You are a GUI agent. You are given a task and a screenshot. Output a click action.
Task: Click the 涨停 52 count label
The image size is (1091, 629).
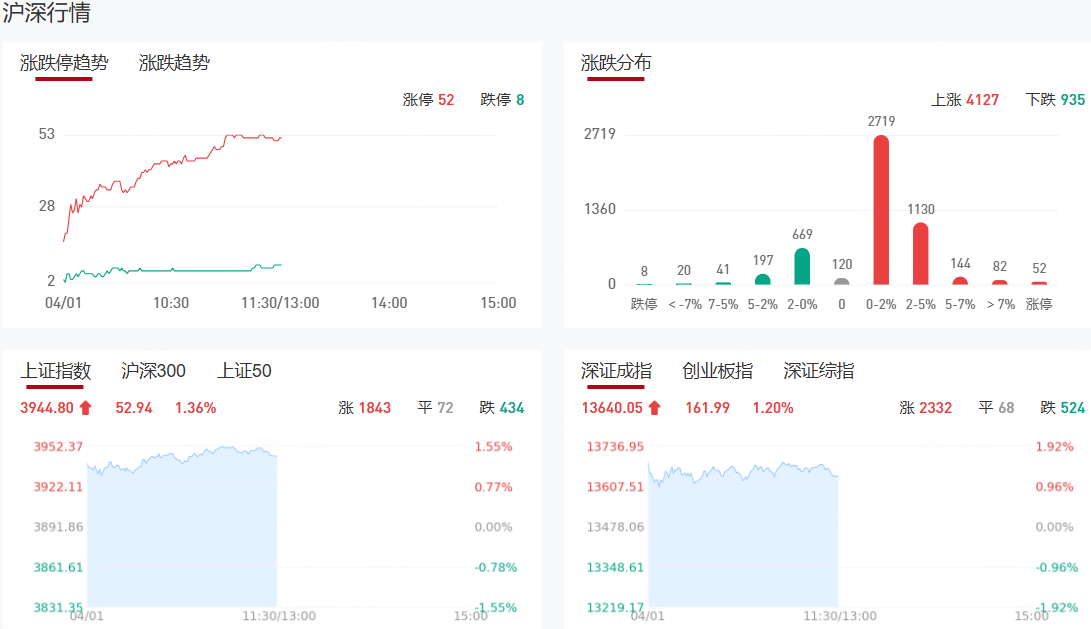[428, 100]
